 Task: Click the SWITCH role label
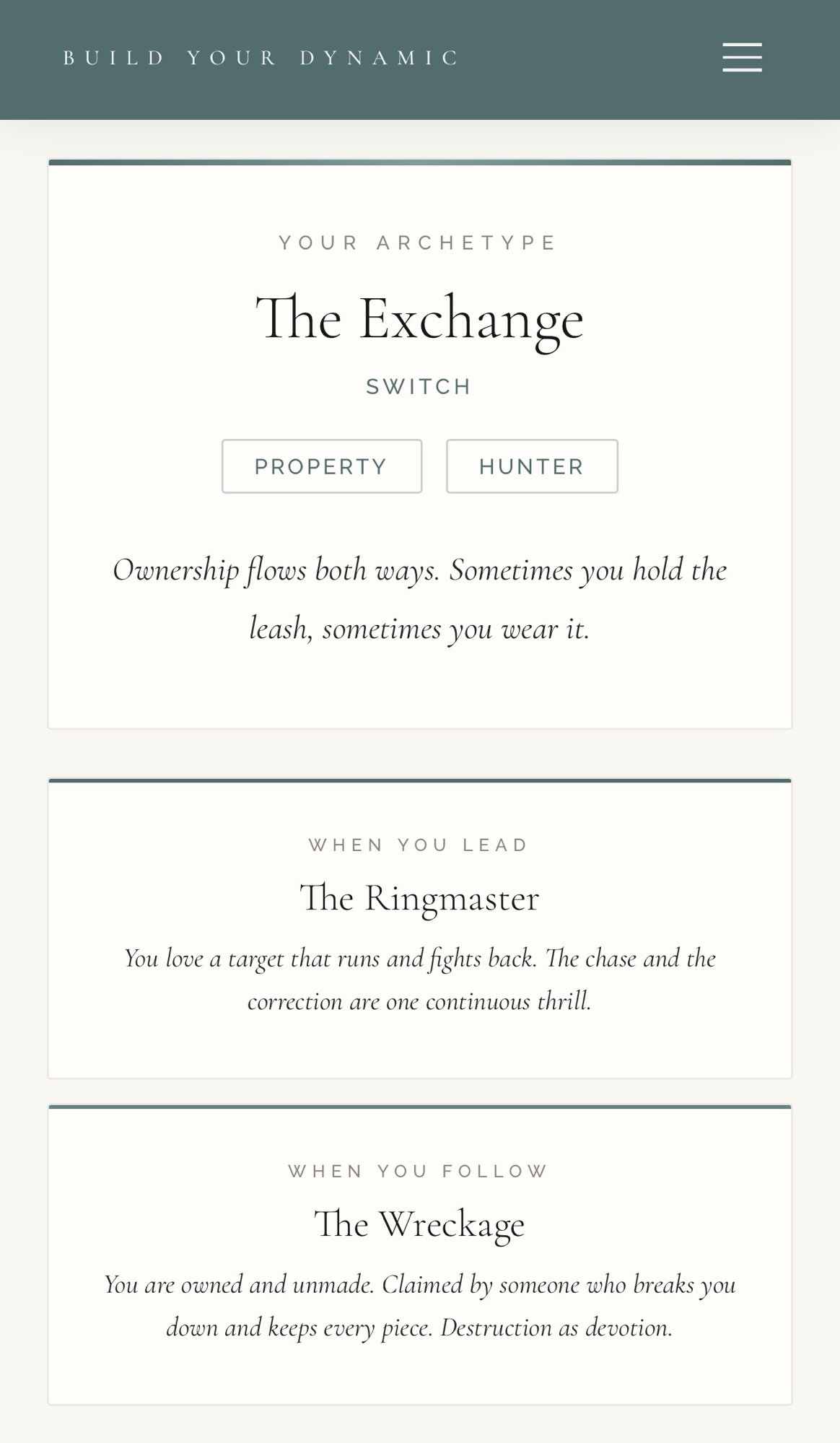[419, 387]
